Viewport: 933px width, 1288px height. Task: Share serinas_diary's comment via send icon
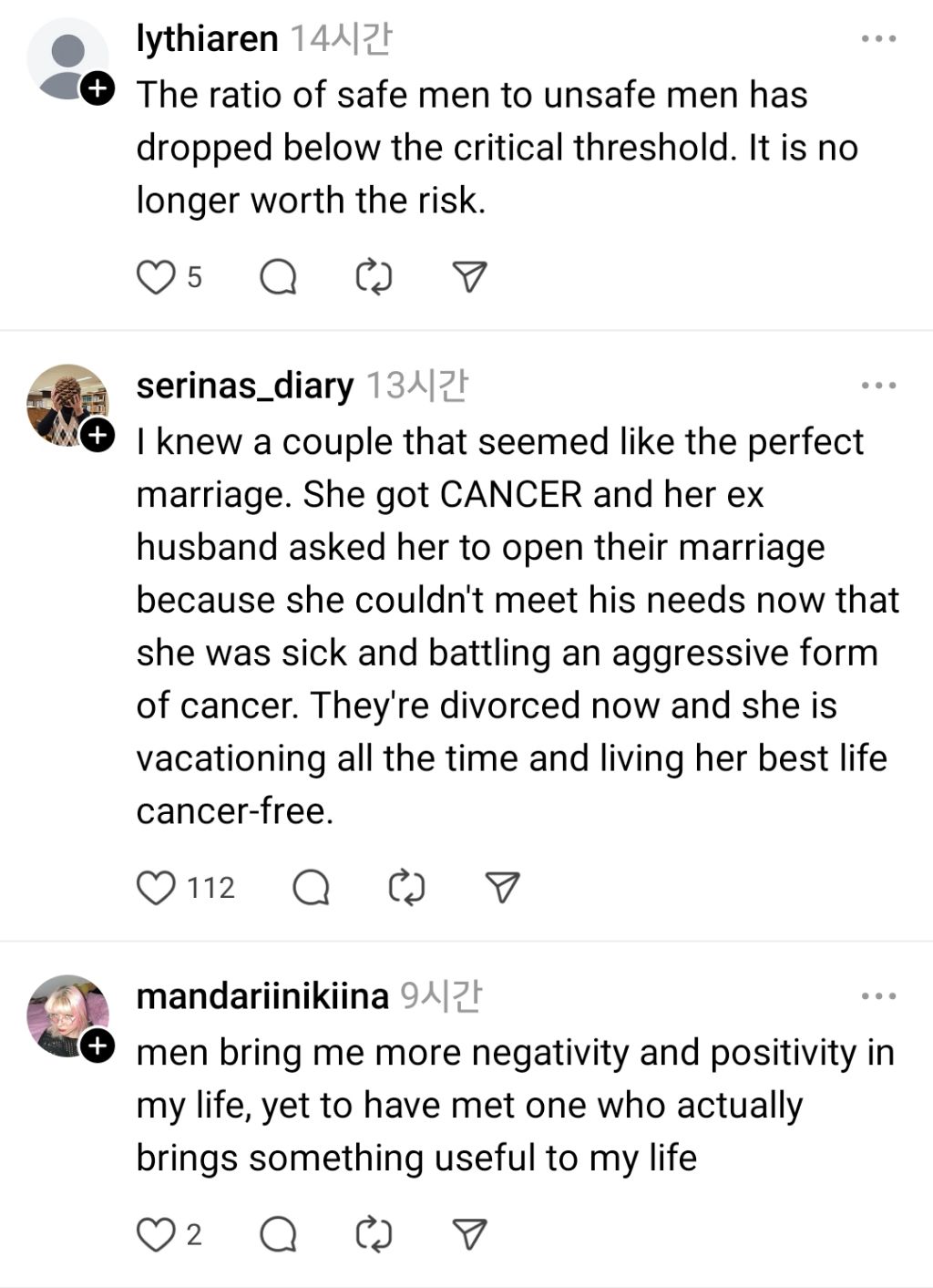point(502,888)
